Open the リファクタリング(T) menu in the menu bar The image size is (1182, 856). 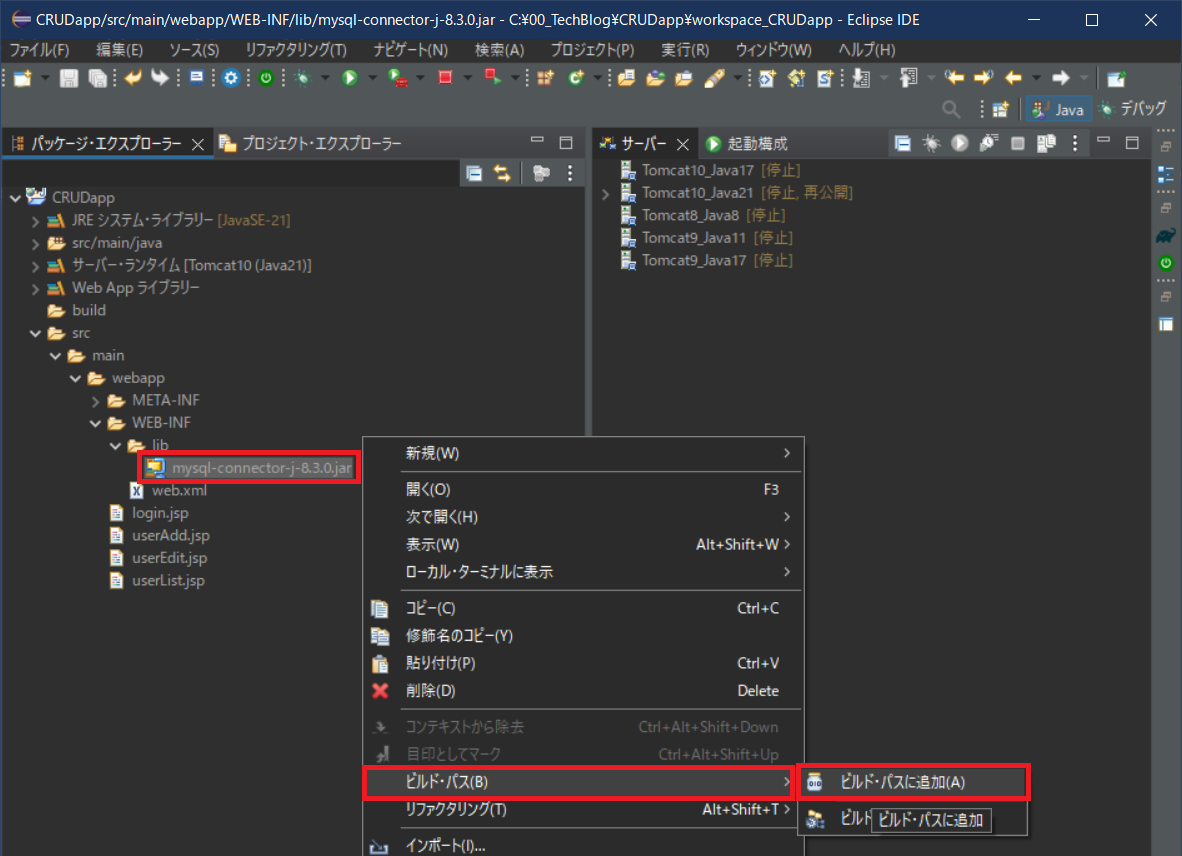[296, 50]
